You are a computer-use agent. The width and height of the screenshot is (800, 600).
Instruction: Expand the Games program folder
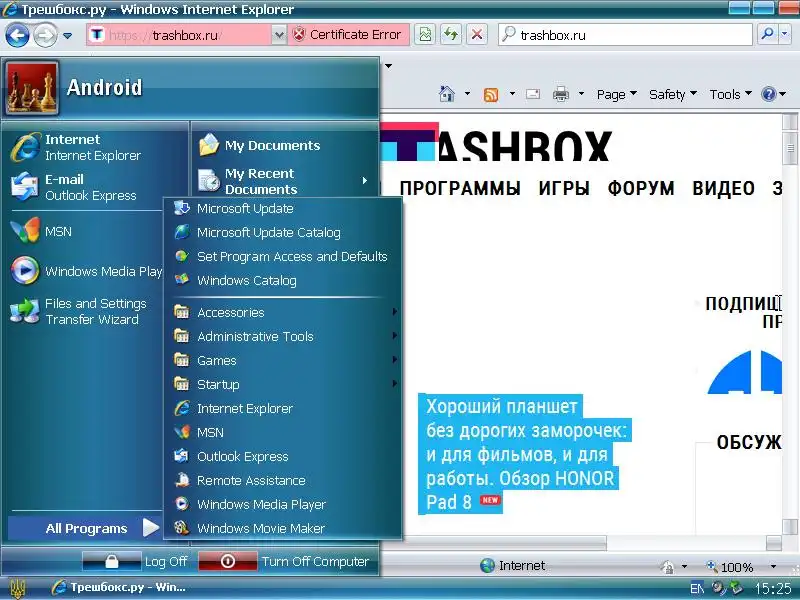pyautogui.click(x=283, y=360)
